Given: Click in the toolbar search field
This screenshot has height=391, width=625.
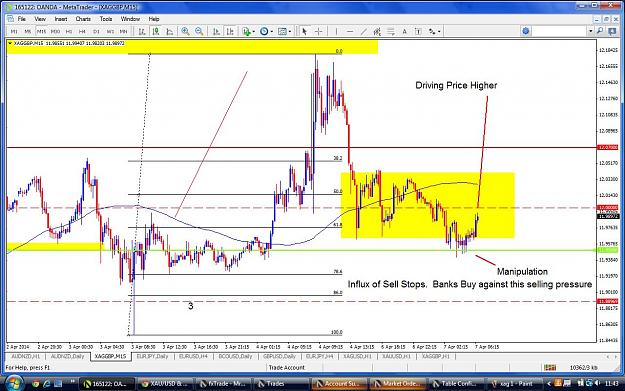Looking at the screenshot, I should [560, 31].
